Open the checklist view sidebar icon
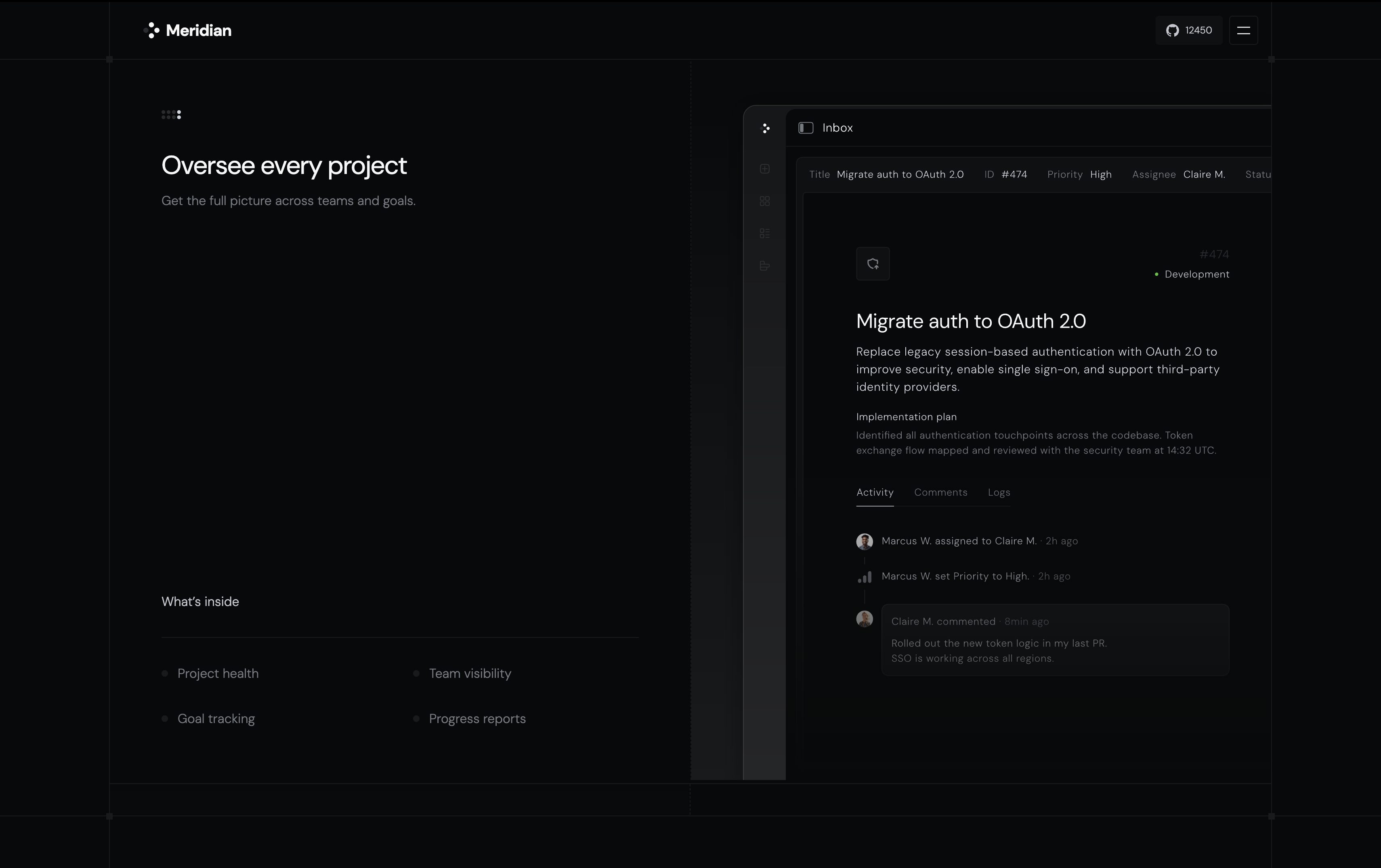The height and width of the screenshot is (868, 1381). tap(764, 233)
